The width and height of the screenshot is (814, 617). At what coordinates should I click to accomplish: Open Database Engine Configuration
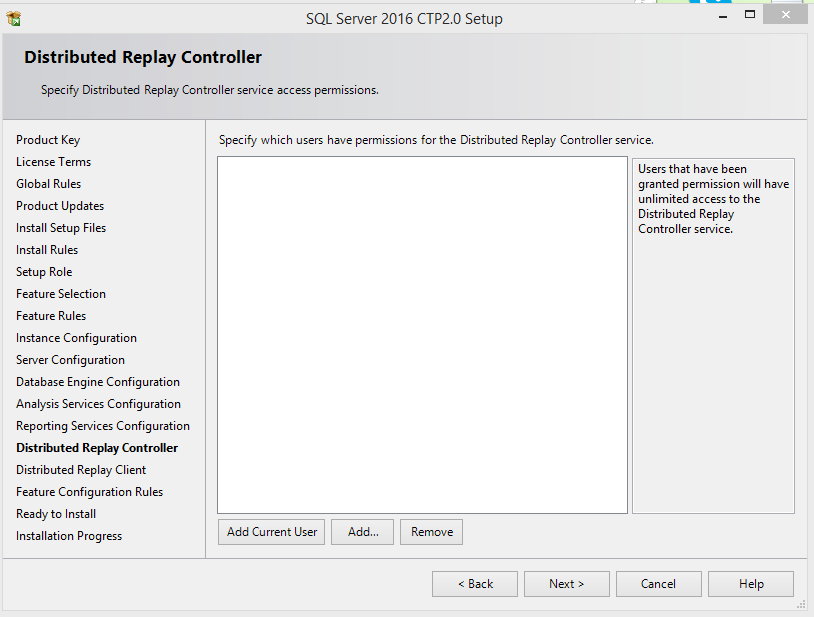coord(97,381)
